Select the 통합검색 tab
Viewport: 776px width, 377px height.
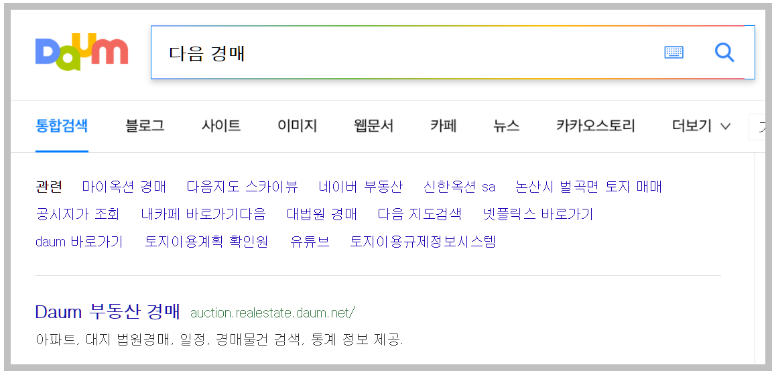pyautogui.click(x=62, y=126)
